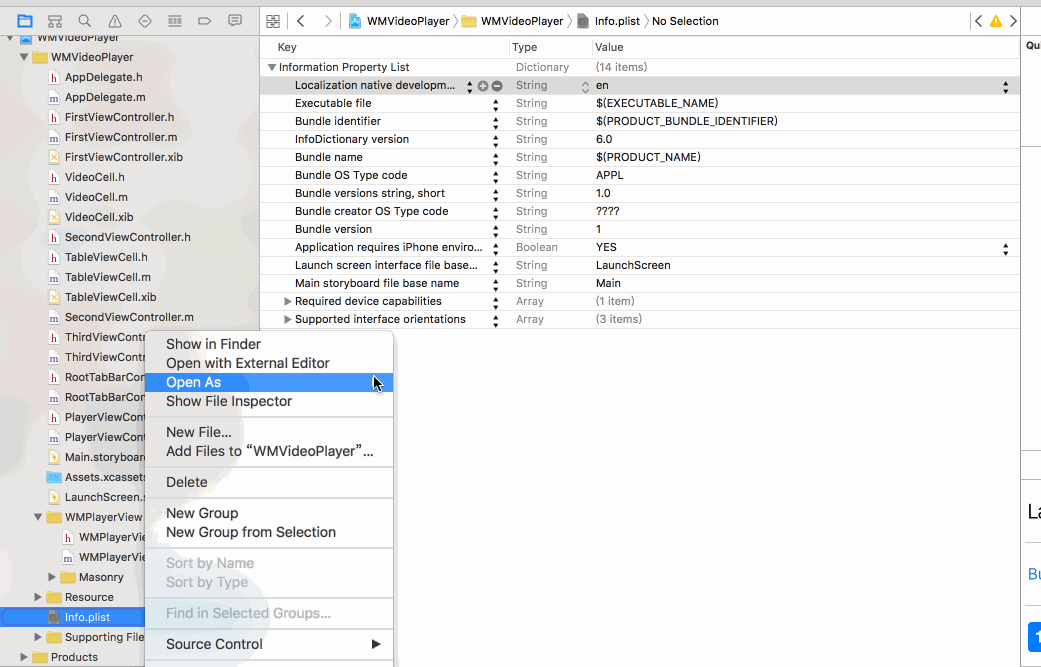Screen dimensions: 1041x667
Task: Expand Supported interface orientations array
Action: tap(287, 319)
